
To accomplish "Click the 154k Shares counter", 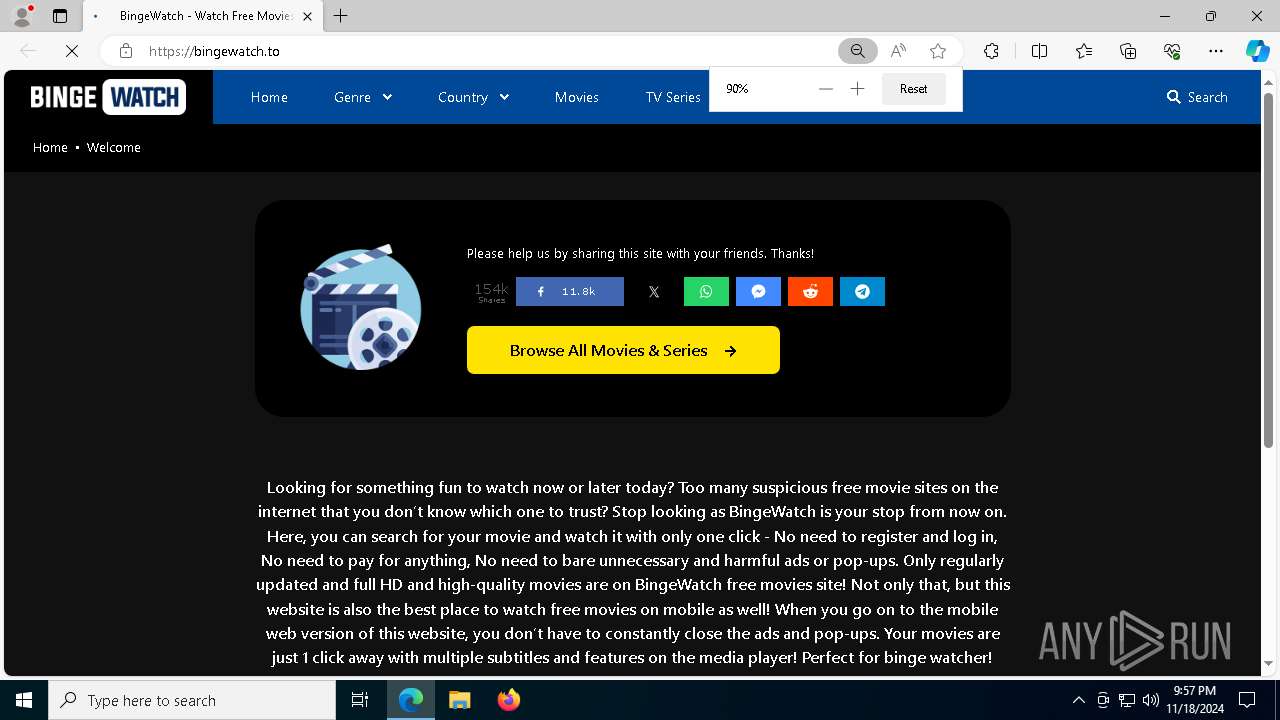I will point(491,292).
